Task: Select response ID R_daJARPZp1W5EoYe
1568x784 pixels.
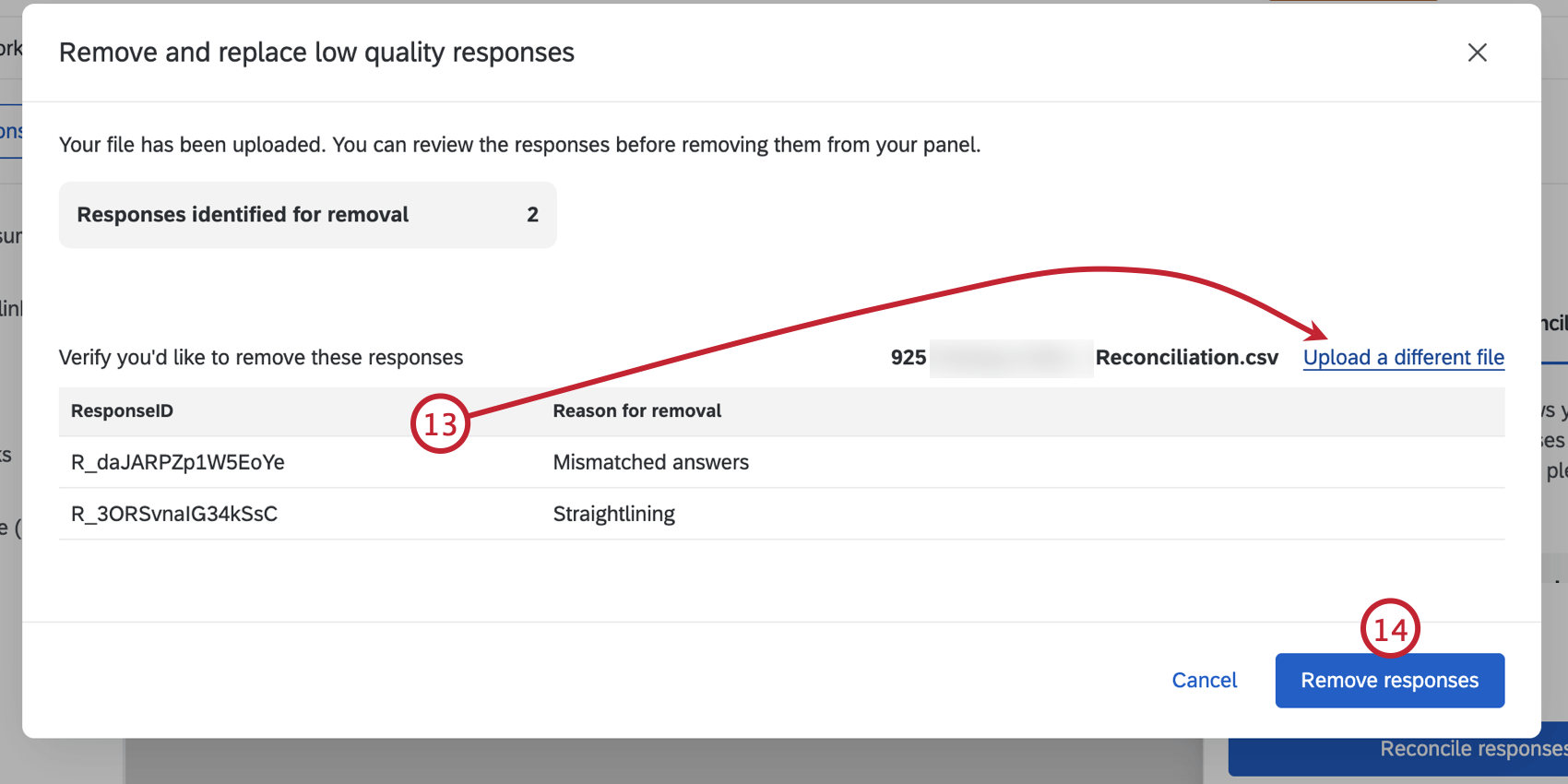Action: tap(178, 462)
